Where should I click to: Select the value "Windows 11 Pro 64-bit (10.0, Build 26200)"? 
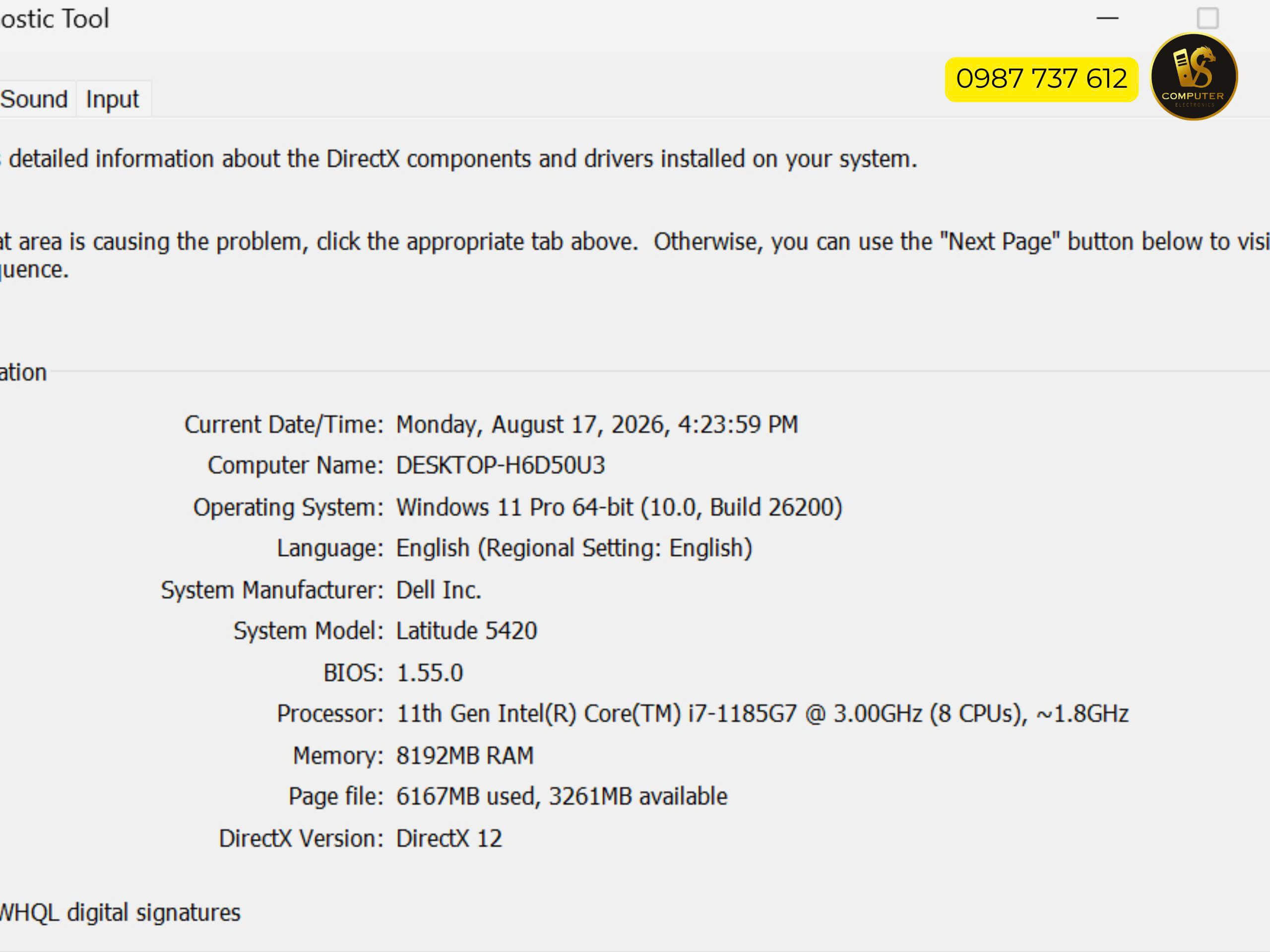(x=620, y=508)
